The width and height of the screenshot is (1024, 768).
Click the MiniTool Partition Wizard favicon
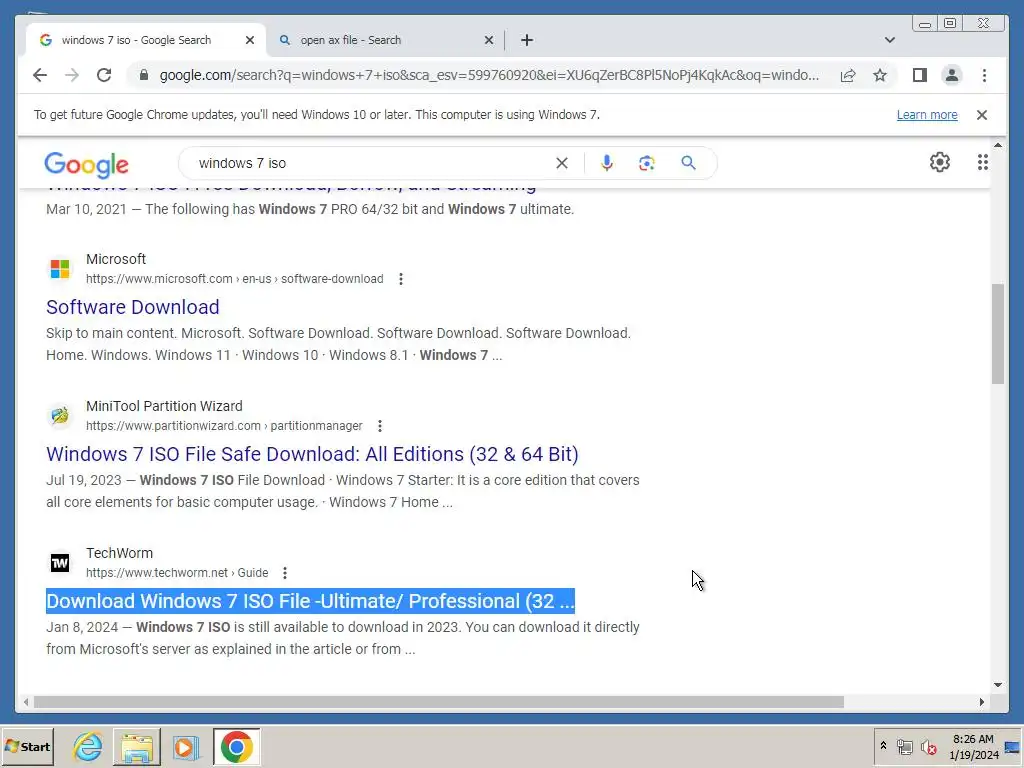coord(60,415)
